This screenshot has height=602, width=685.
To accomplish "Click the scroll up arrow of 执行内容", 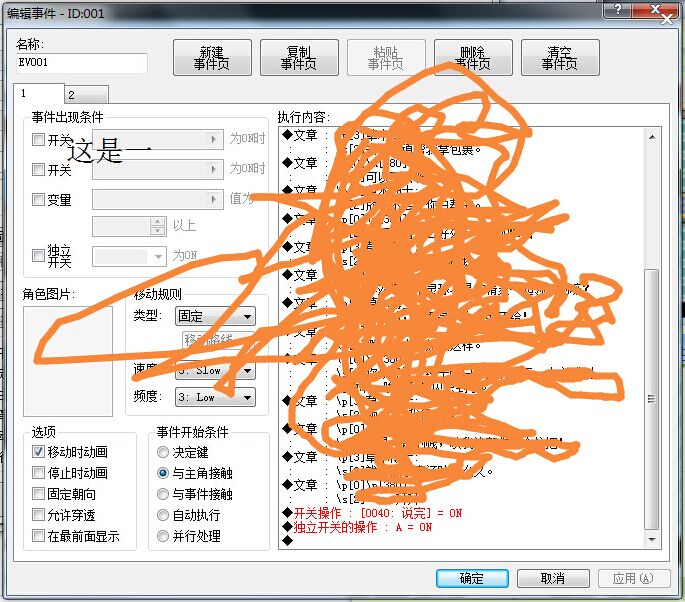I will (652, 137).
